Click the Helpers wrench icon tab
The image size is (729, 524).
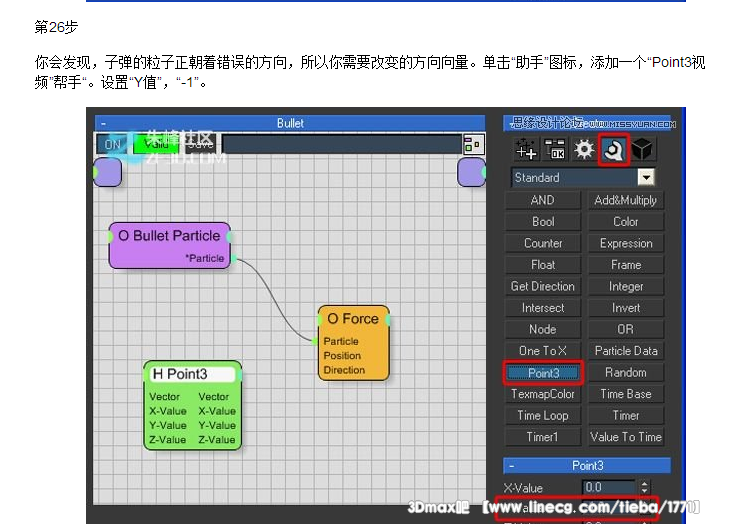pyautogui.click(x=612, y=150)
